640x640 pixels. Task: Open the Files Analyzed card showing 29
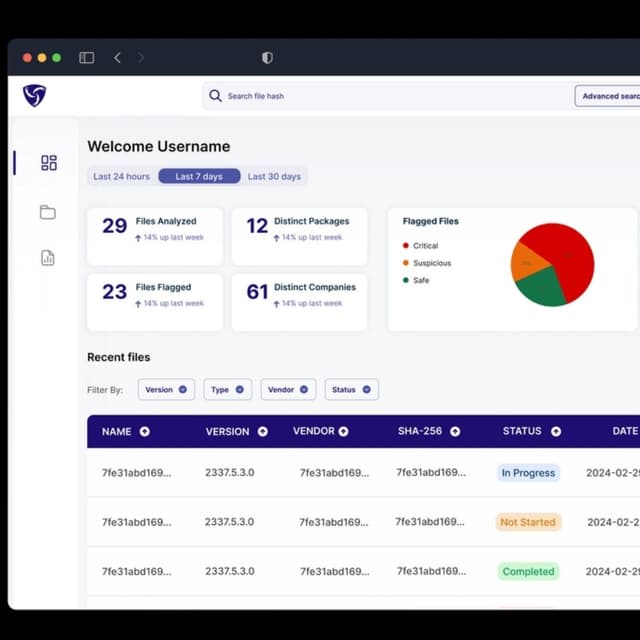[155, 236]
